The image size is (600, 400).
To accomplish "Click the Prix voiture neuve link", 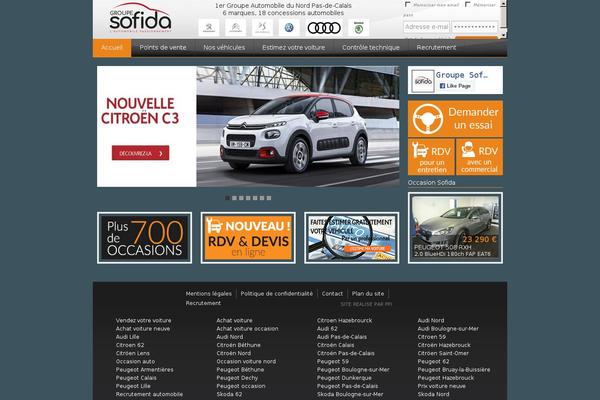I will pos(442,386).
